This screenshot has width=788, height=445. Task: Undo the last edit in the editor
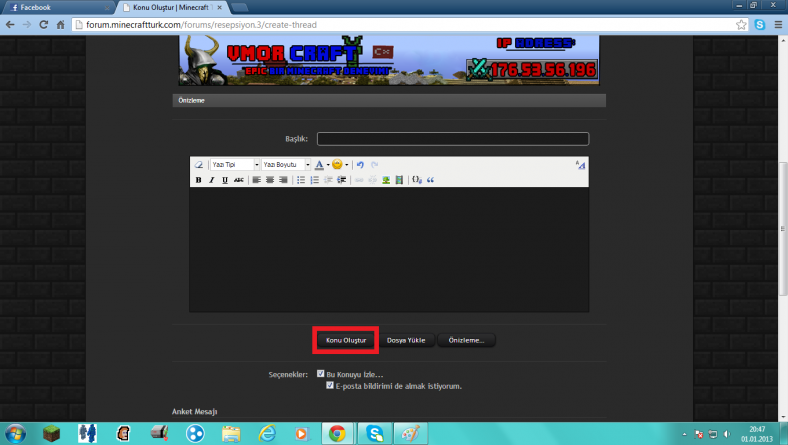360,164
